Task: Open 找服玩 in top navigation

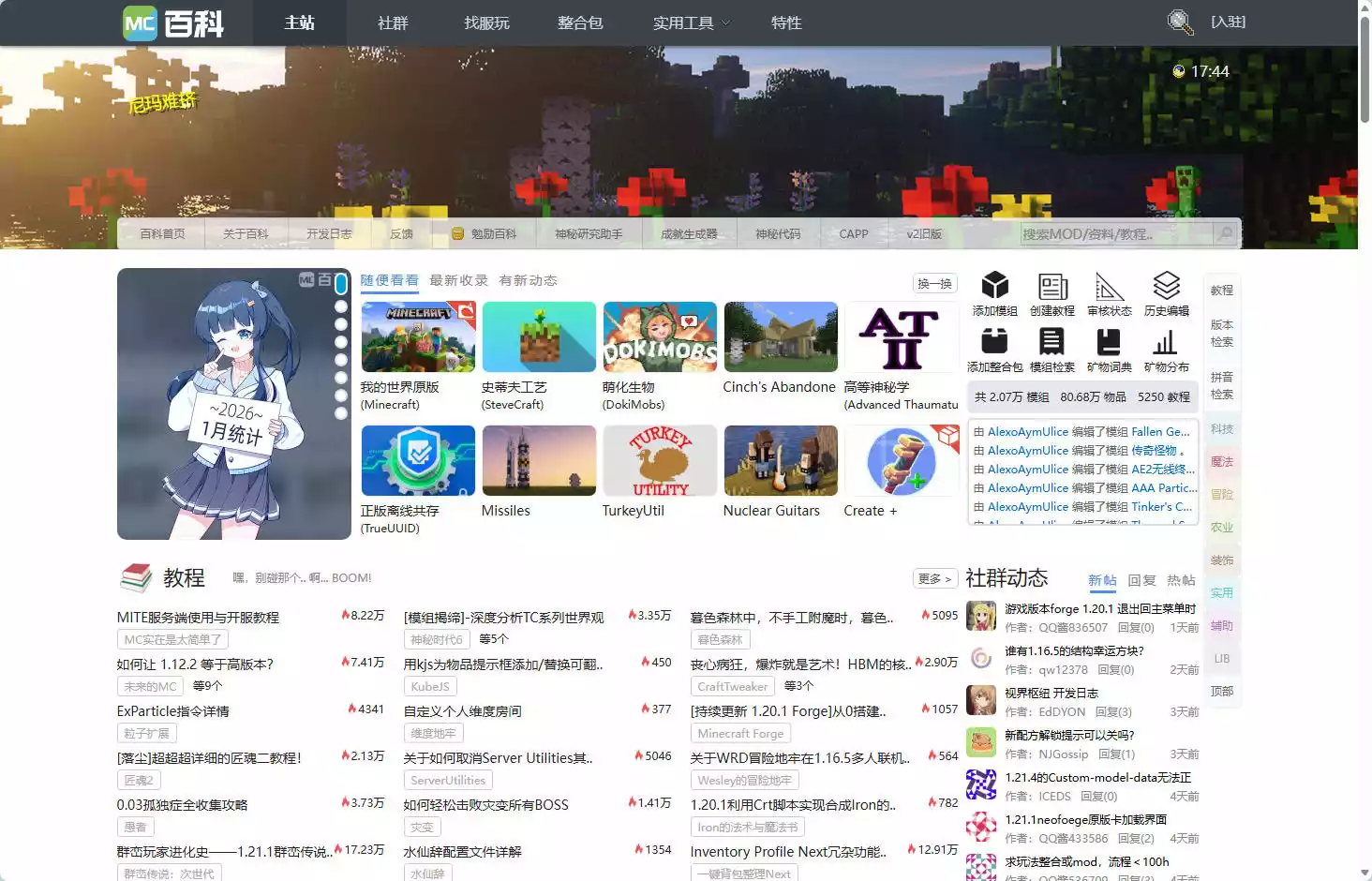Action: 486,22
